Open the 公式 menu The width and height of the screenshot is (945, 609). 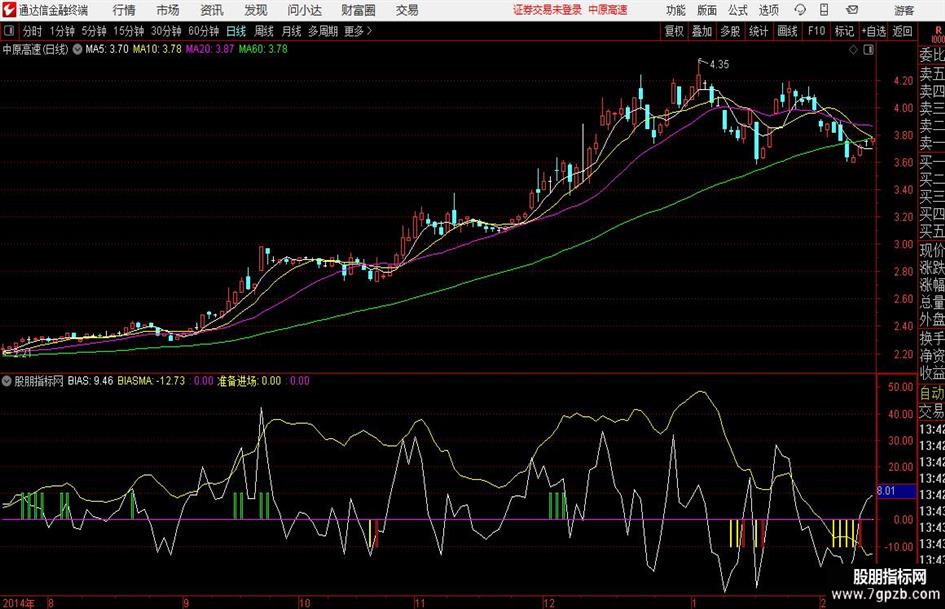tap(738, 10)
